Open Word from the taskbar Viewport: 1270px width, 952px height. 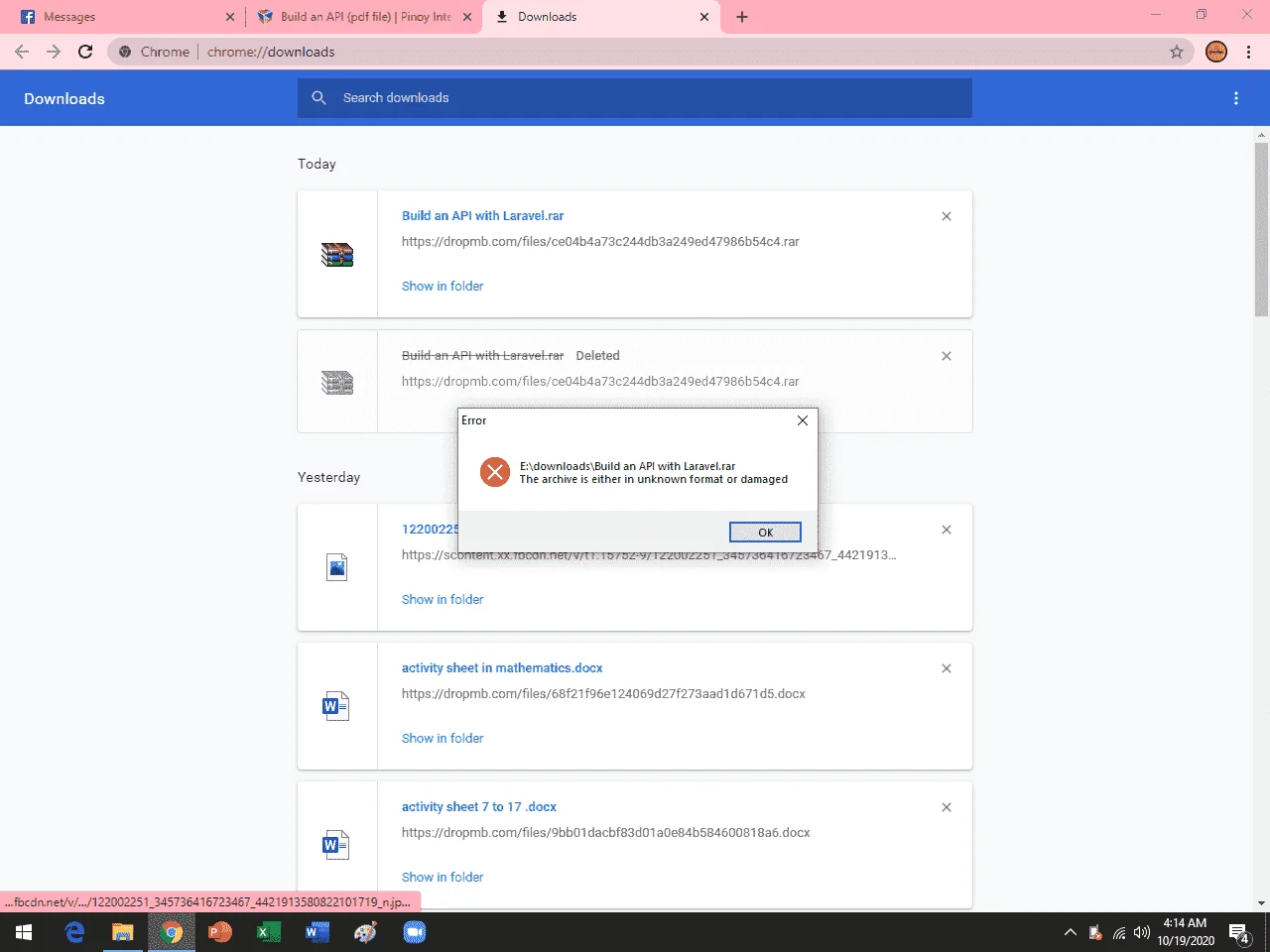pos(317,932)
